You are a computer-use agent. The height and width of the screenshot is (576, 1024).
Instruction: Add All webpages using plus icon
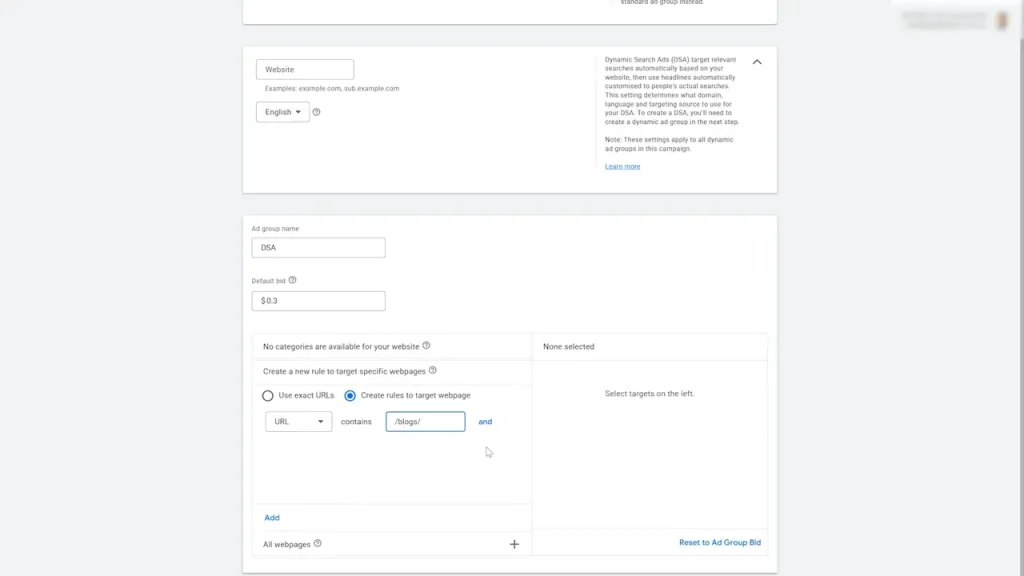pyautogui.click(x=514, y=544)
